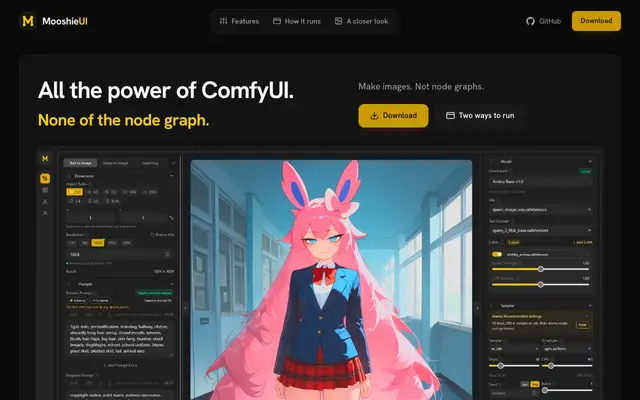Collapse the Dimensions section chevron
The image size is (640, 400).
(171, 176)
